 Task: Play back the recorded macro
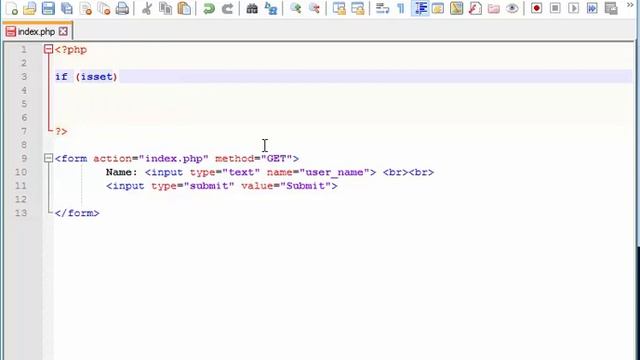click(x=573, y=8)
